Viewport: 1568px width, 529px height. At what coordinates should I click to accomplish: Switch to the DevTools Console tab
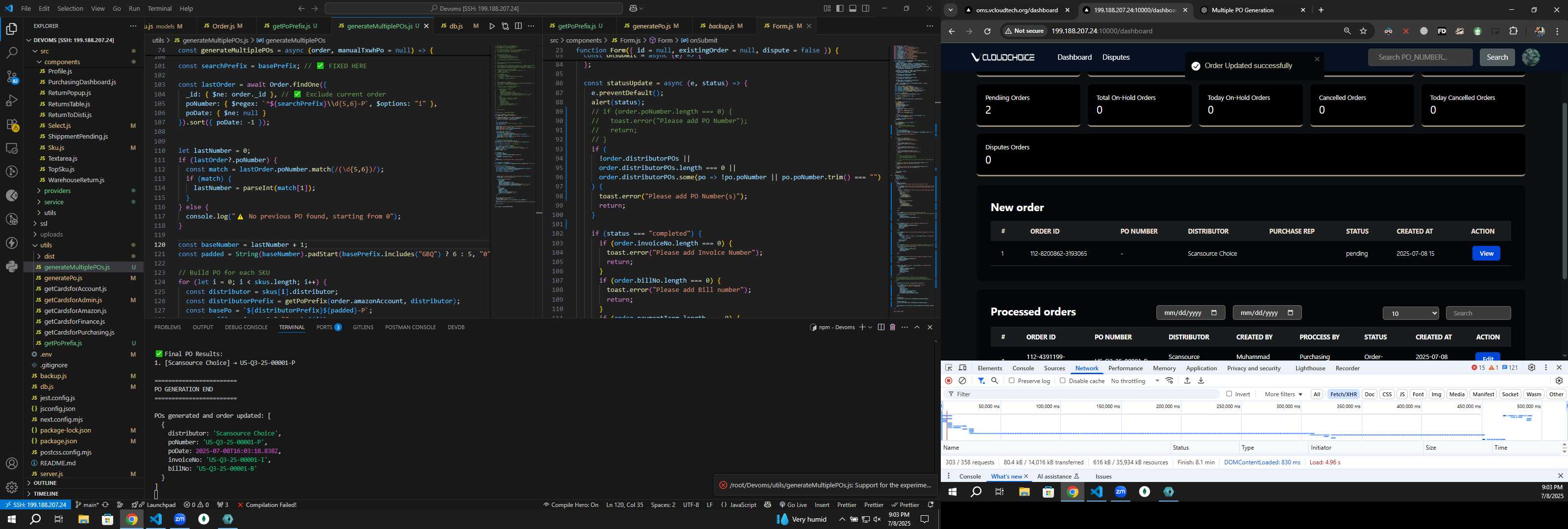(1023, 368)
